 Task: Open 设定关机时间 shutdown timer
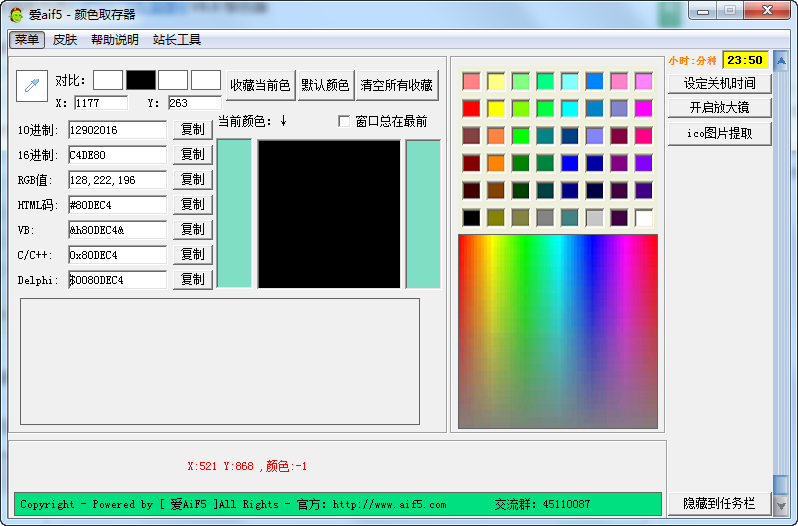(719, 83)
